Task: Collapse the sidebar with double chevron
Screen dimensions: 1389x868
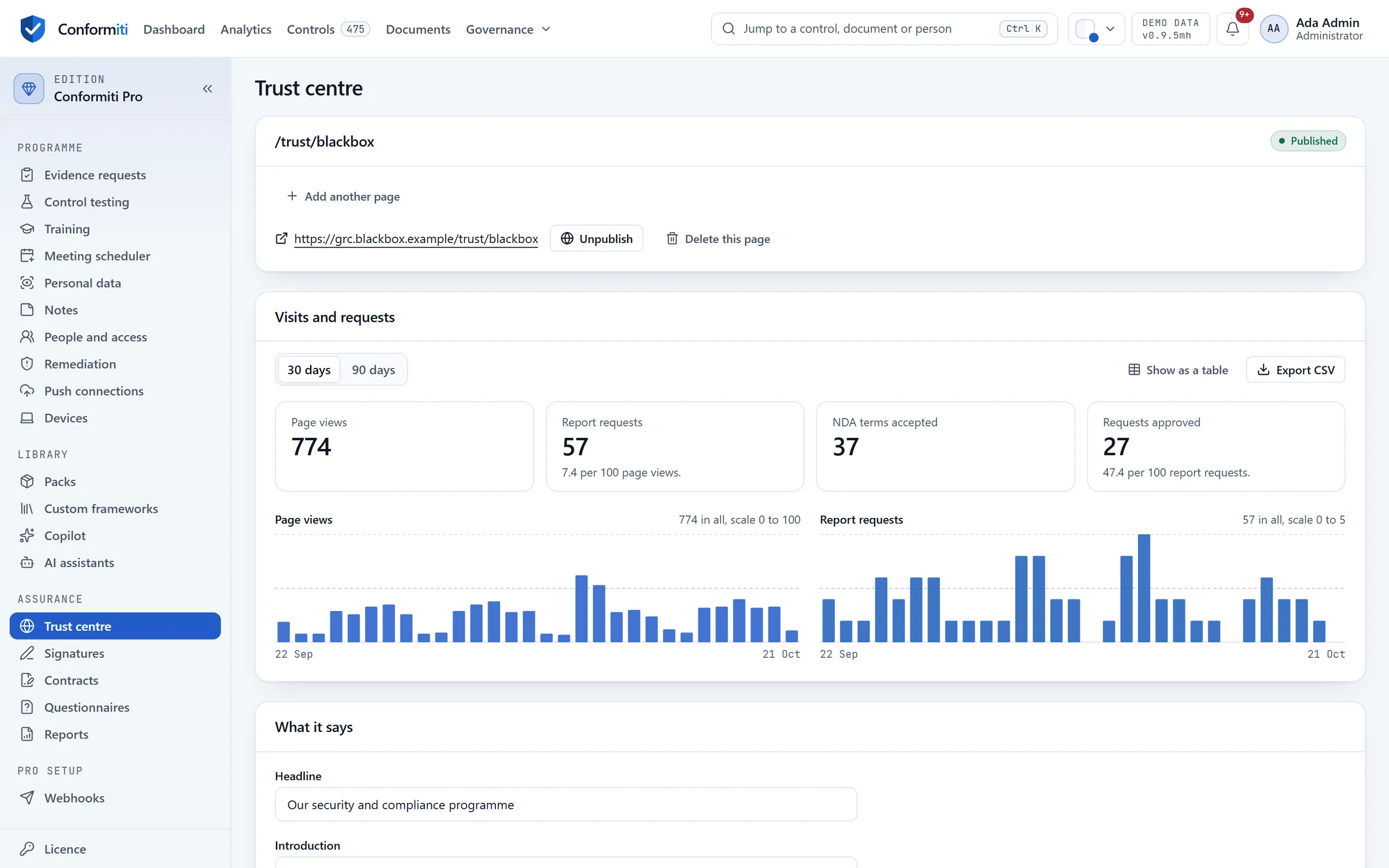Action: pyautogui.click(x=207, y=89)
